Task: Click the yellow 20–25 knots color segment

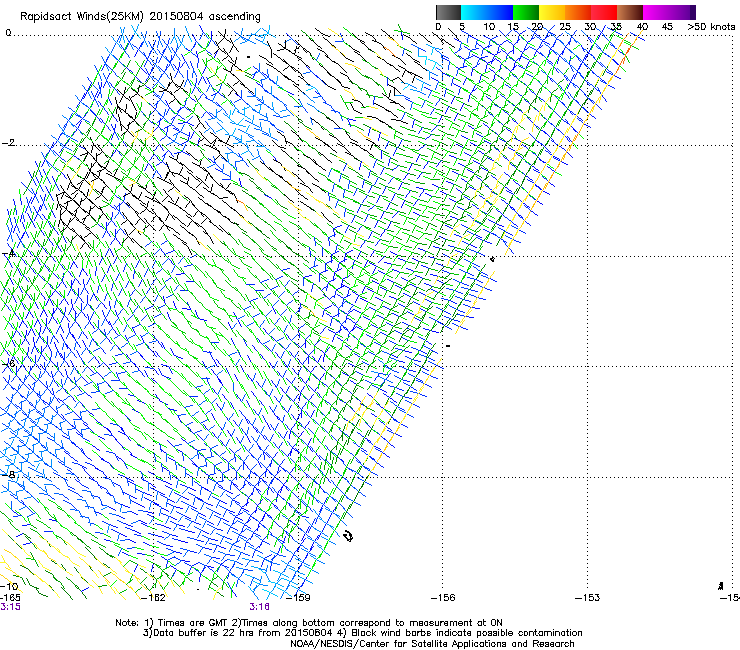Action: [552, 12]
